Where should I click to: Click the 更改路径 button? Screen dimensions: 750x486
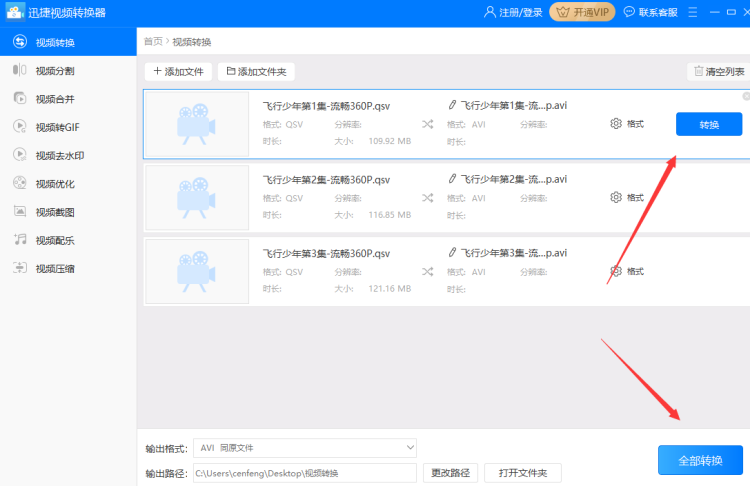450,473
